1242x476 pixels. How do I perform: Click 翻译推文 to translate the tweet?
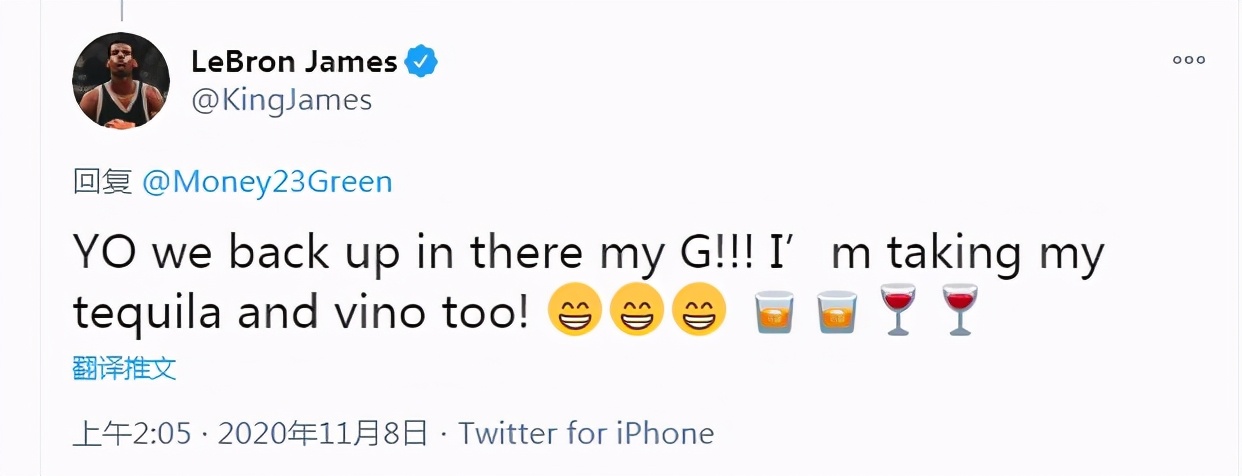pos(125,368)
